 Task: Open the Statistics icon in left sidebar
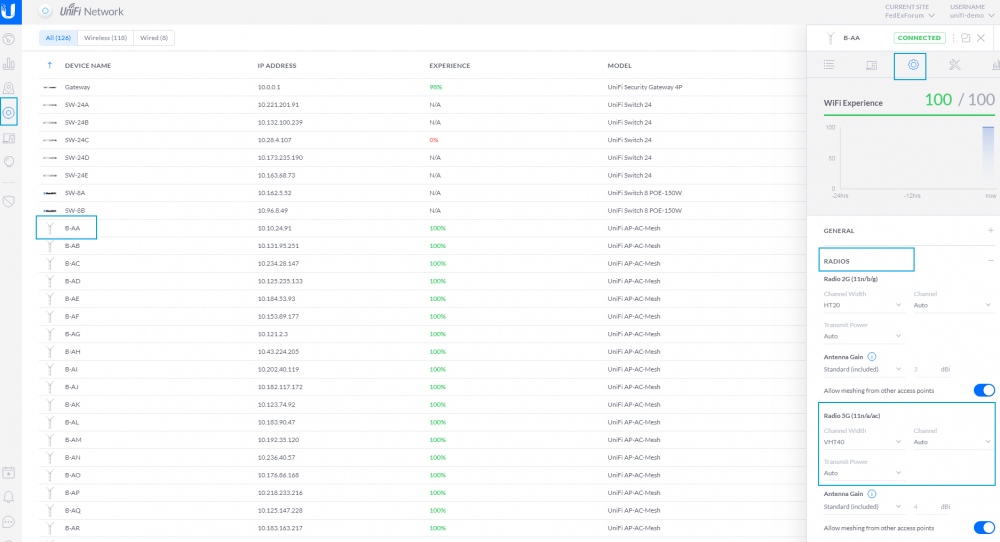(x=9, y=64)
